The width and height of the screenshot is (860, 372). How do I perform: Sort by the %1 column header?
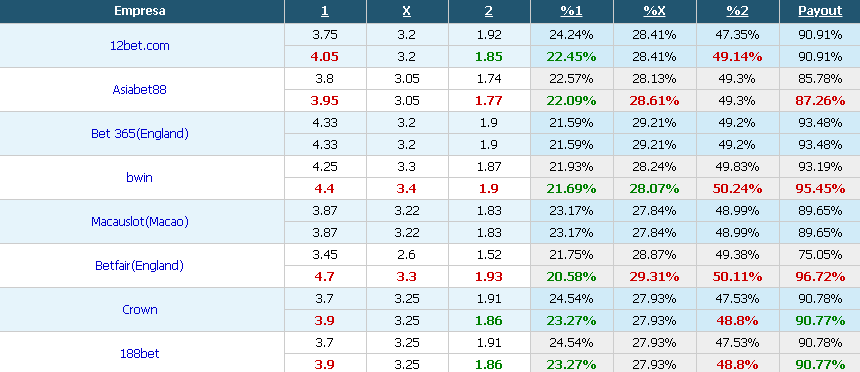[x=571, y=11]
